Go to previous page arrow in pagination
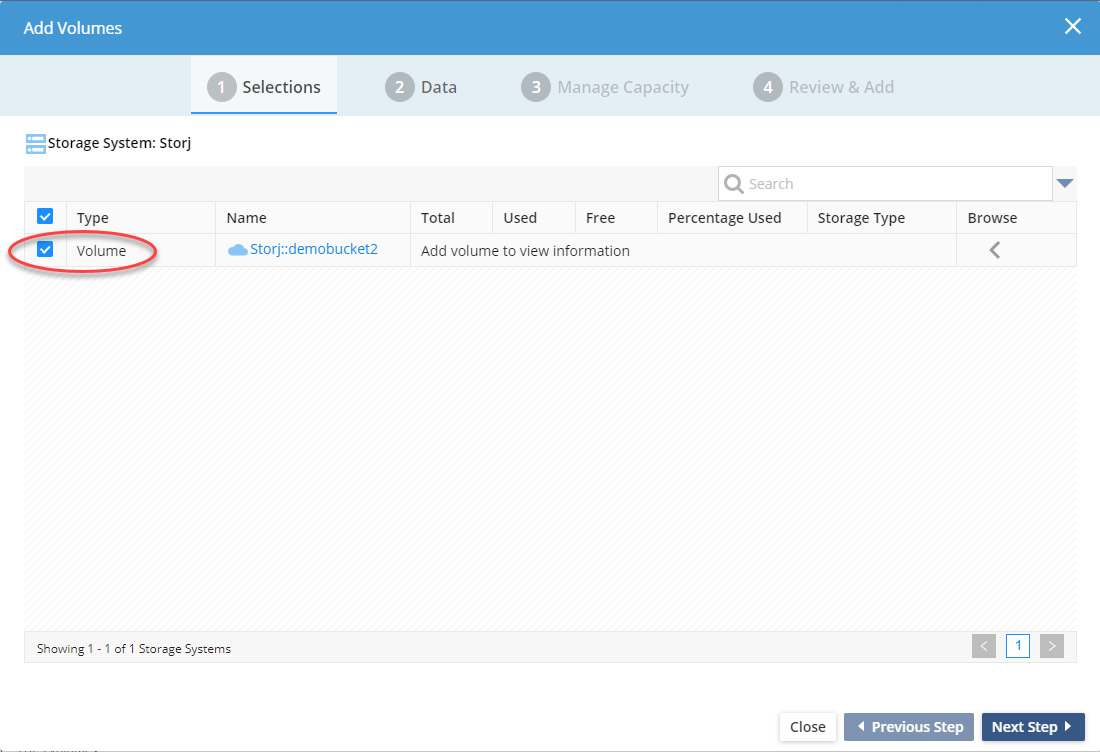The image size is (1100, 752). pyautogui.click(x=984, y=646)
